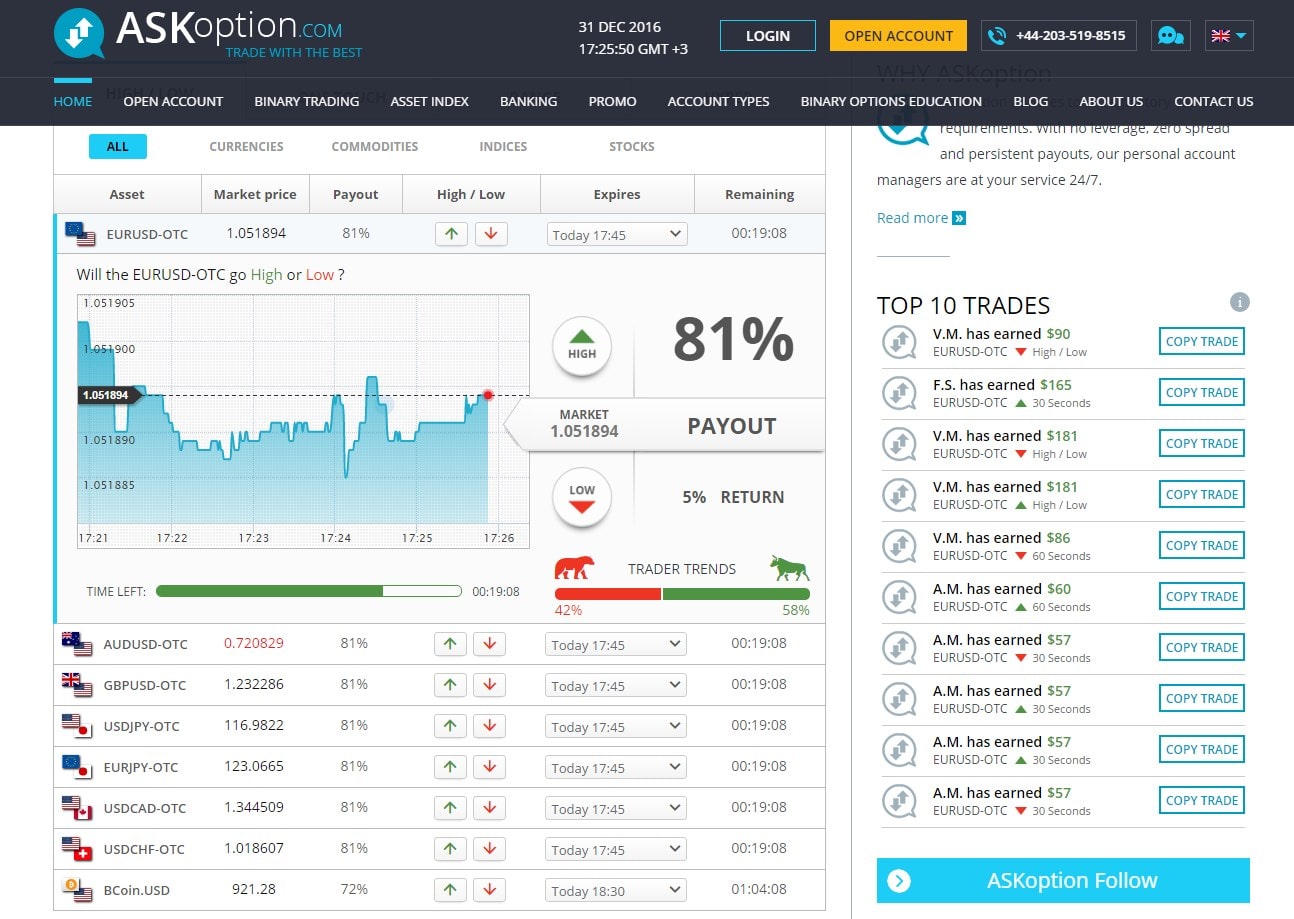Click the Top 10 Trades info icon

(x=1239, y=302)
